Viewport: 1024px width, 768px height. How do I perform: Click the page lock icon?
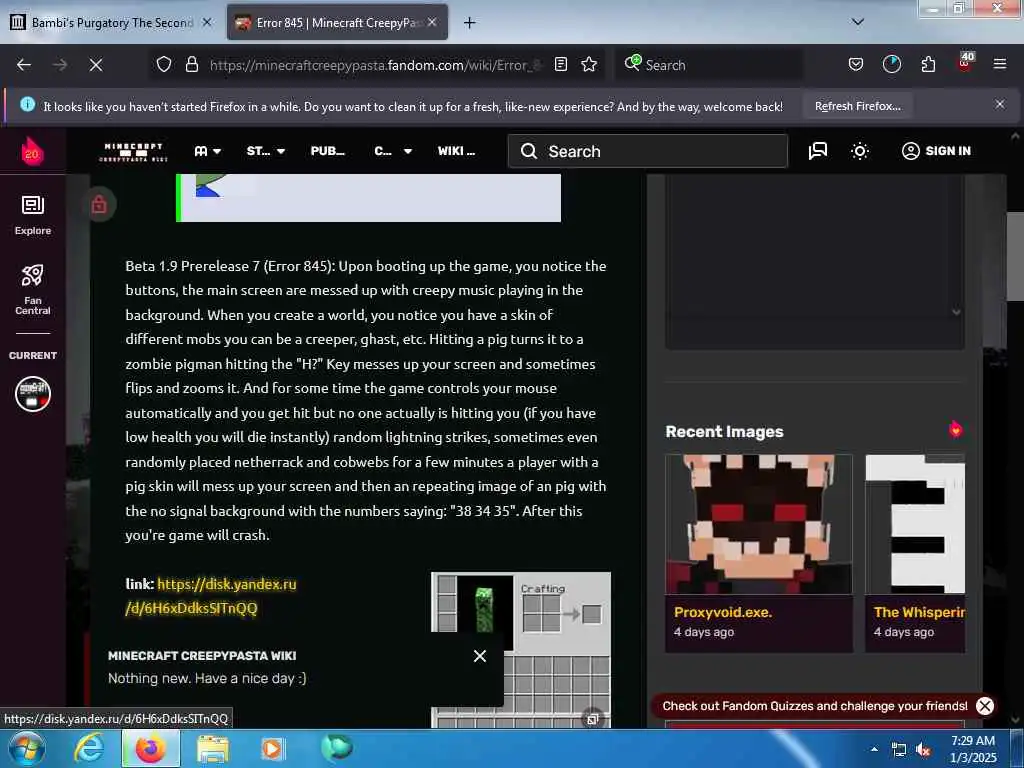point(99,204)
